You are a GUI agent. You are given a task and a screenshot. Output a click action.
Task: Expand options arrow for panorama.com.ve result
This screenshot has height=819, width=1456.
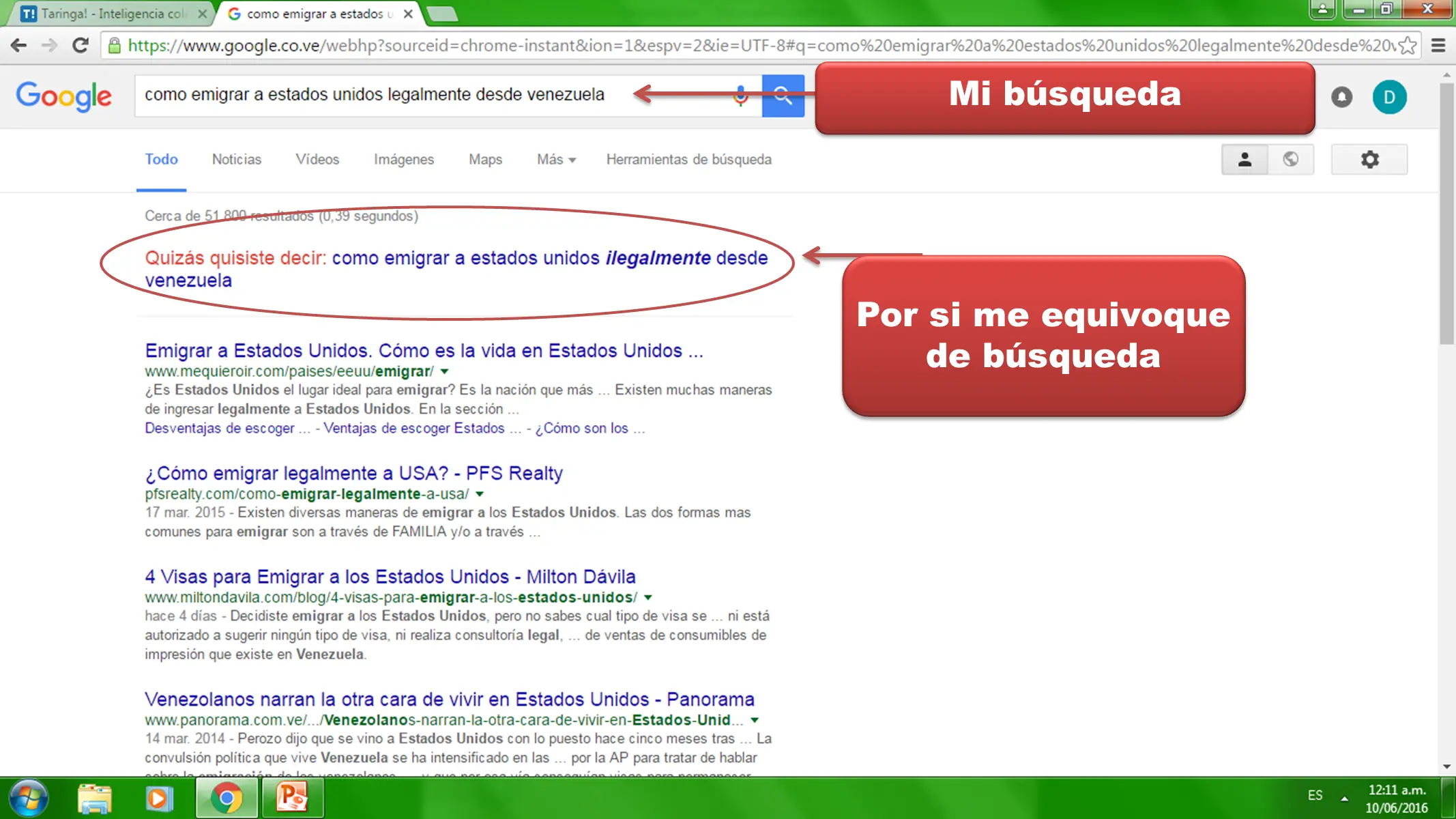pos(755,720)
